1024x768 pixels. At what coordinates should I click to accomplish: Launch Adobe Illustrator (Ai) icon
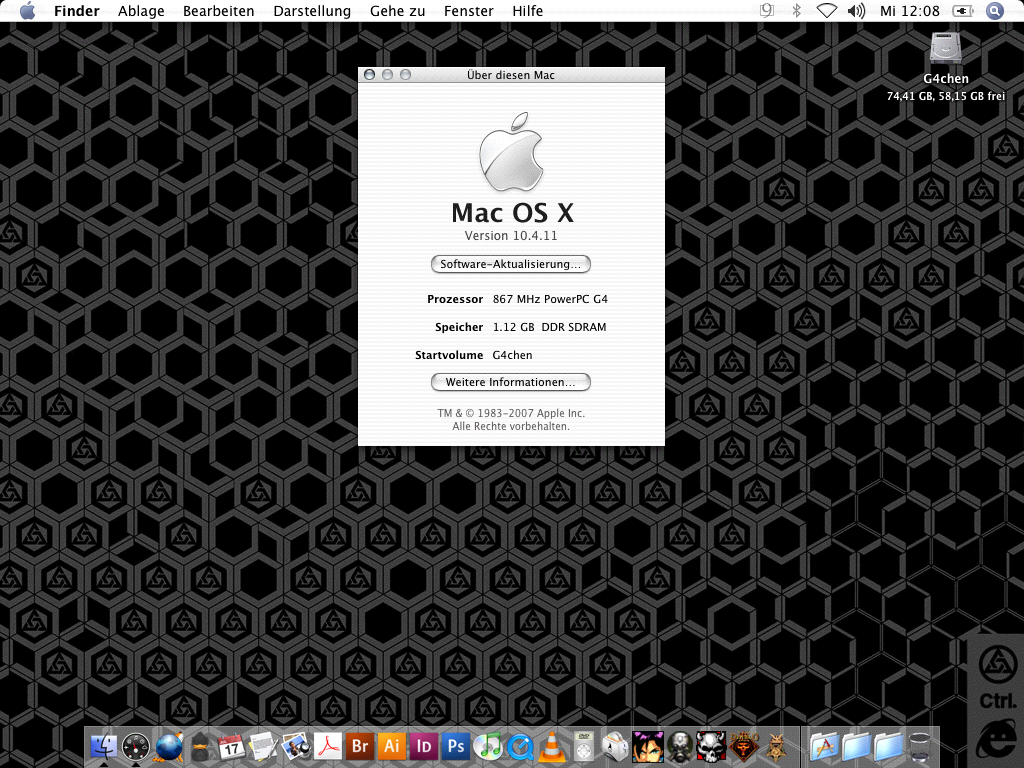coord(392,746)
